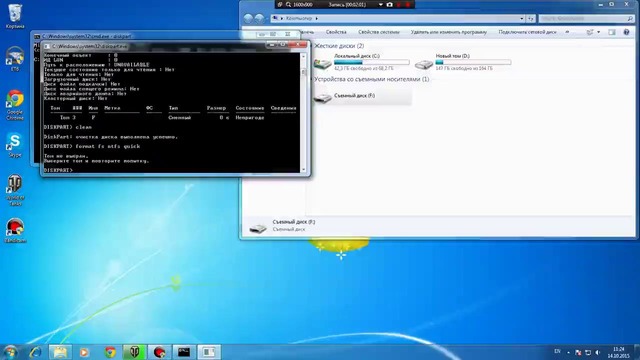
Task: Open the World of Tanks taskbar button
Action: (134, 352)
